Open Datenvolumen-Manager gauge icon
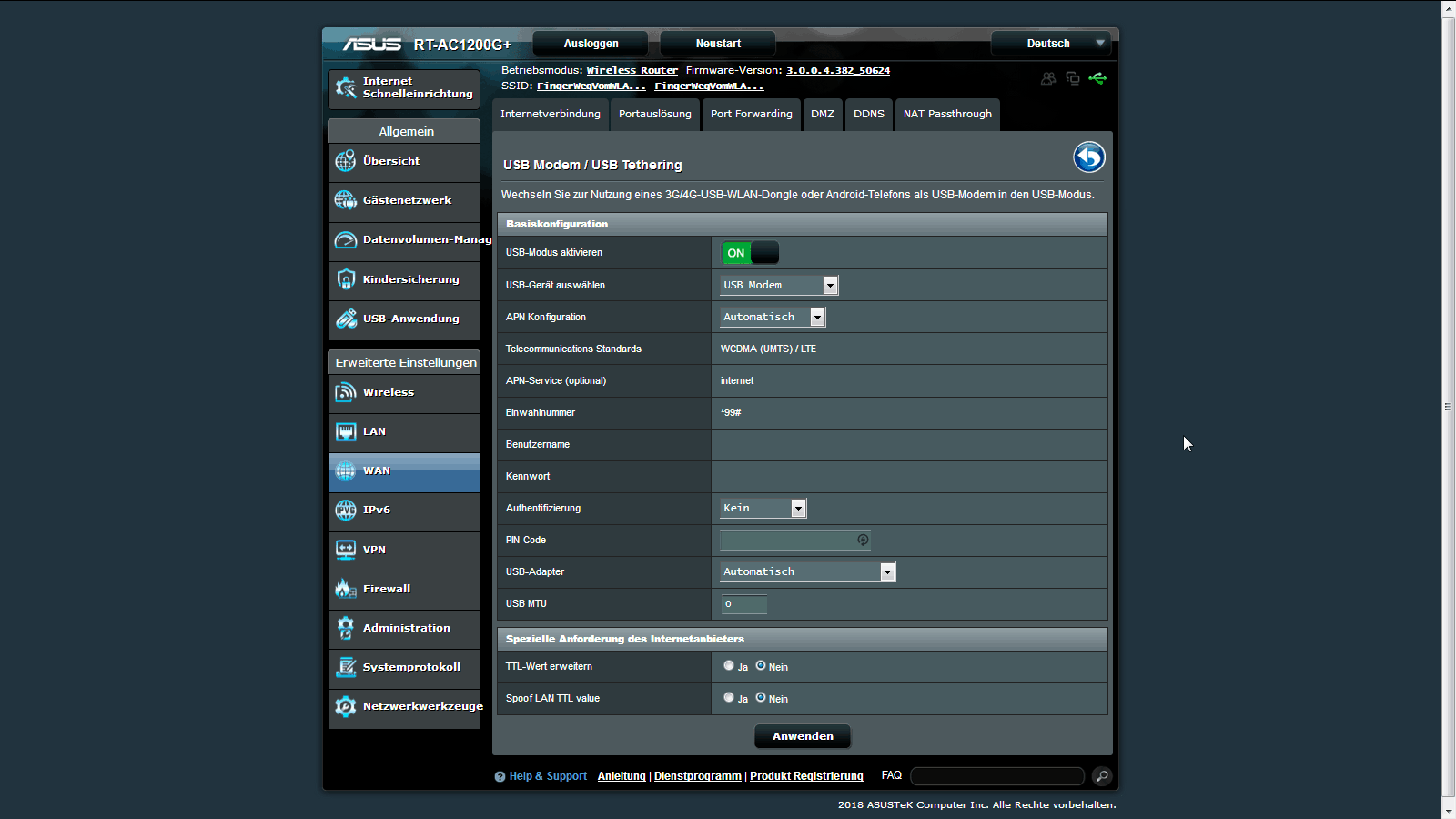Viewport: 1456px width, 819px height. [346, 240]
